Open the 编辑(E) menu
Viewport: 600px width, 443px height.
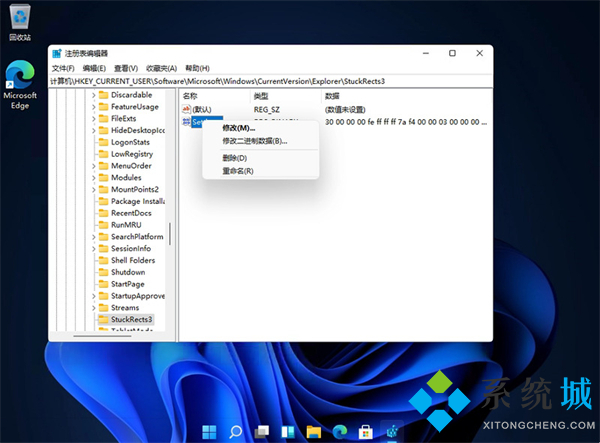tap(94, 68)
